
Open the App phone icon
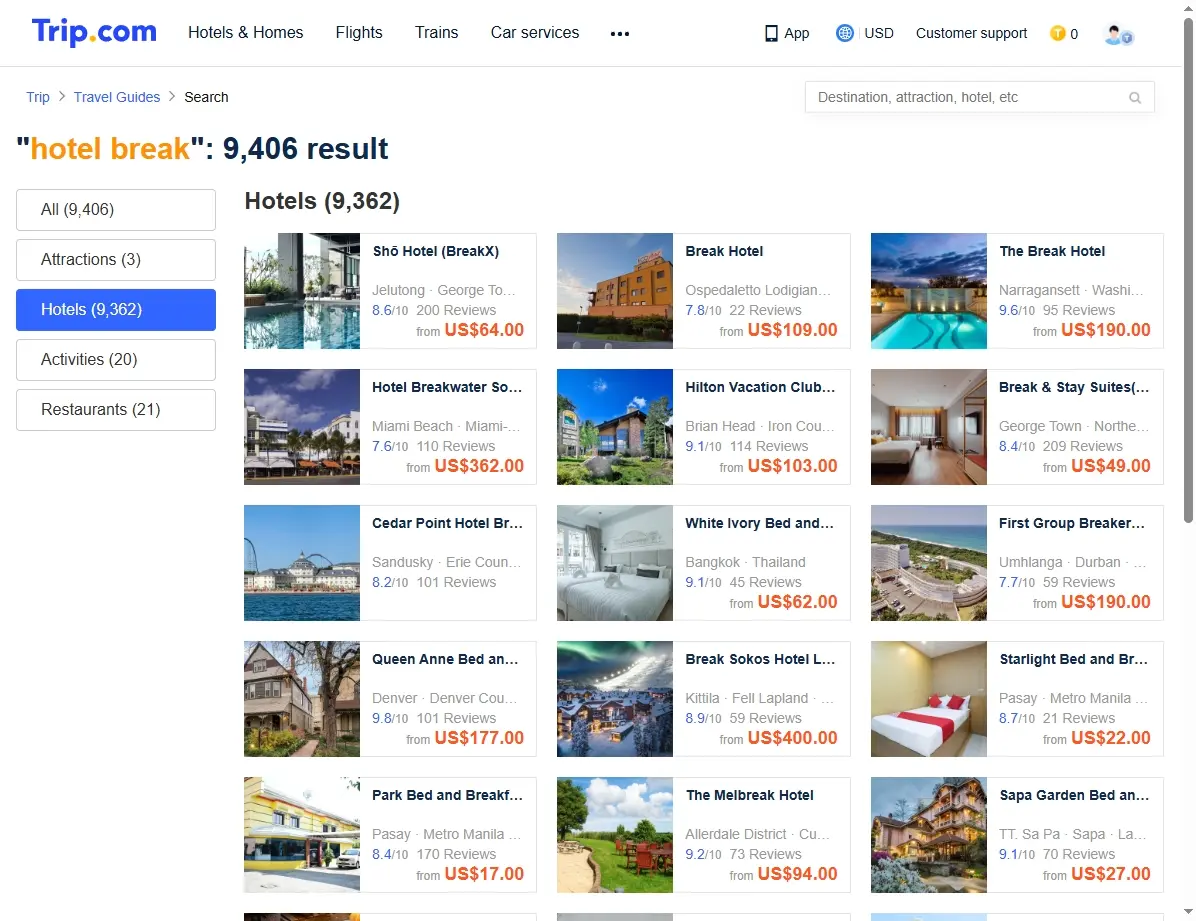coord(771,34)
